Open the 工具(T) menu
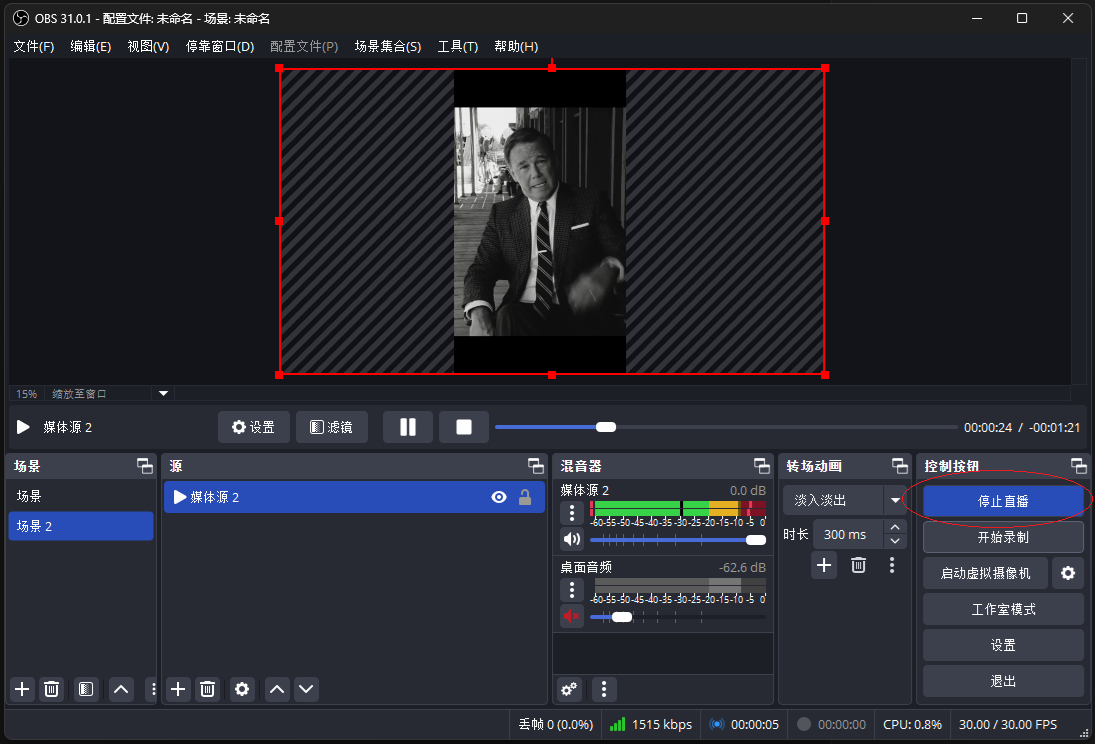1095x744 pixels. point(457,47)
